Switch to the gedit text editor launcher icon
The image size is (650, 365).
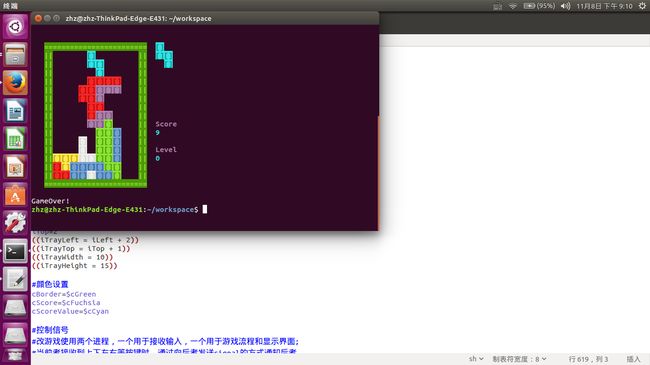coord(15,279)
